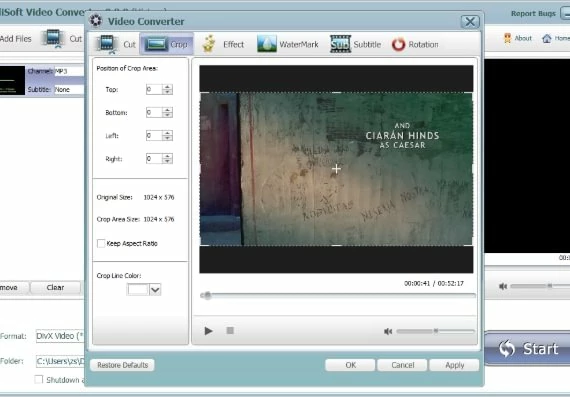Click the Video Converter gear icon in title
This screenshot has width=570, height=397.
(x=96, y=21)
